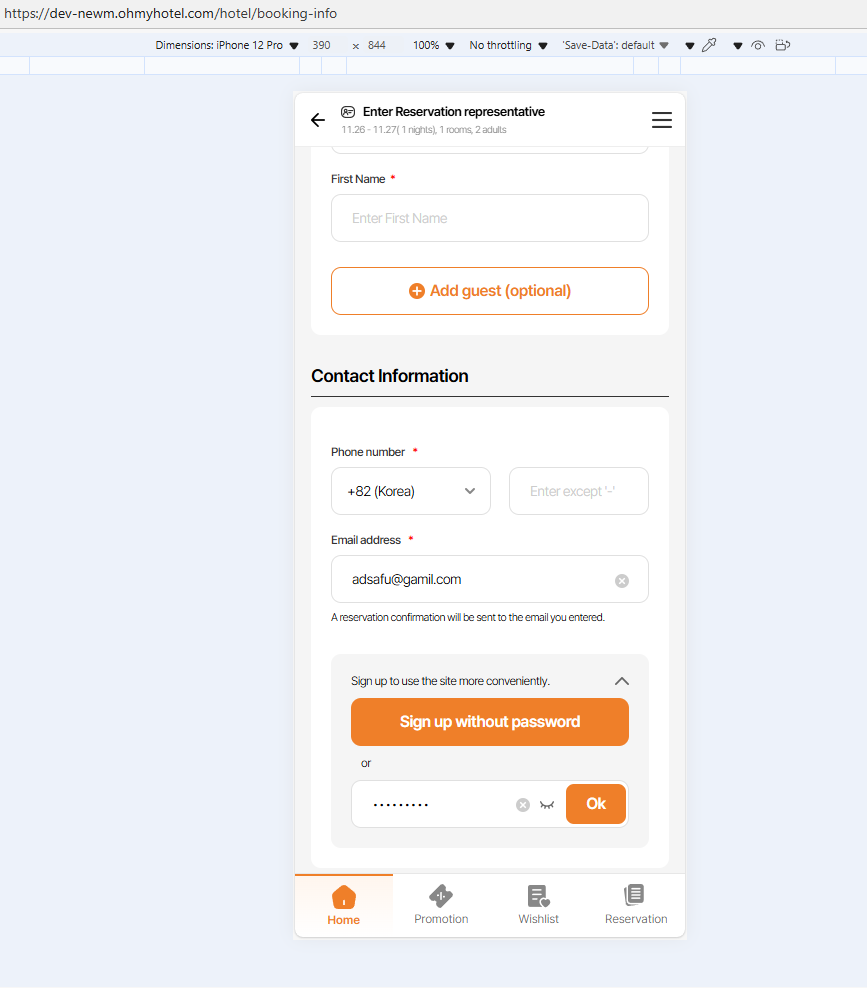Click the DevTools rotate device icon

click(783, 45)
